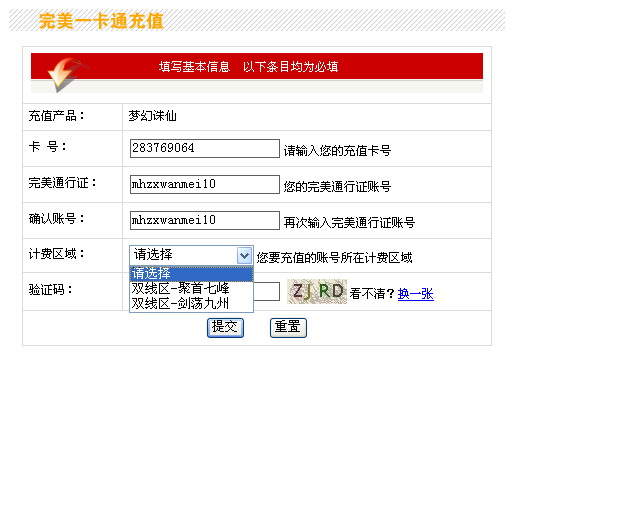The width and height of the screenshot is (640, 512).
Task: Click the 换一张 link to refresh captcha
Action: click(415, 294)
